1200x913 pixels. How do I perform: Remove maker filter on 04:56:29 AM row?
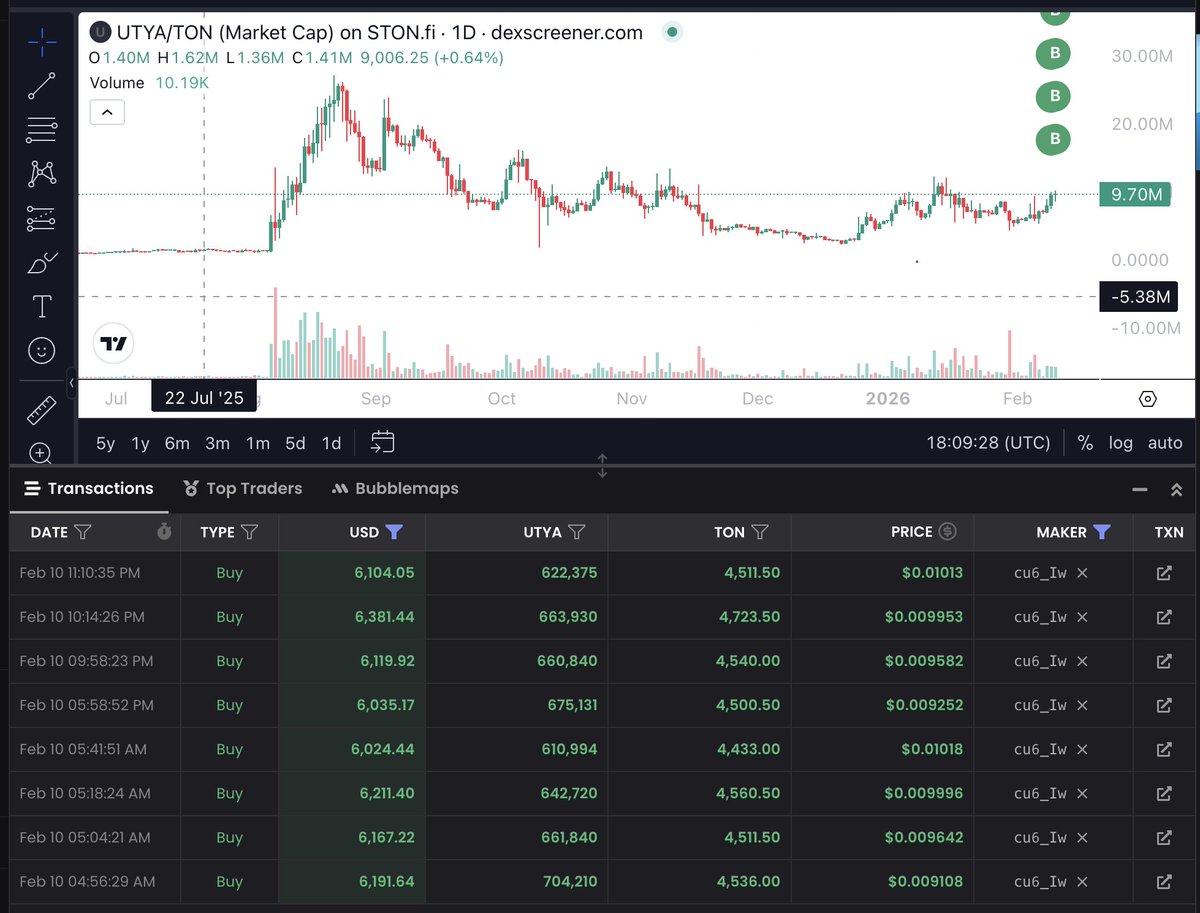pos(1082,882)
